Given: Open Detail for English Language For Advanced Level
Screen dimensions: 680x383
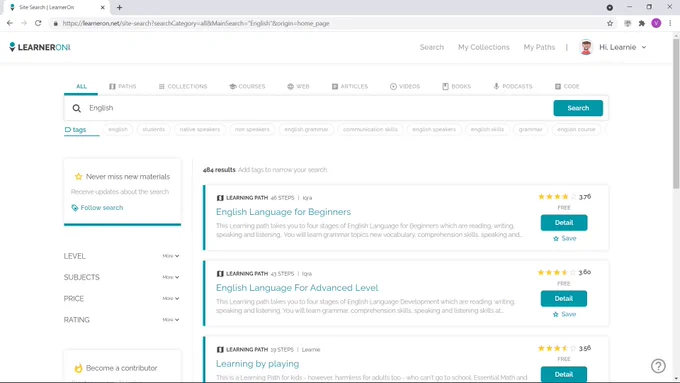Looking at the screenshot, I should coord(564,298).
